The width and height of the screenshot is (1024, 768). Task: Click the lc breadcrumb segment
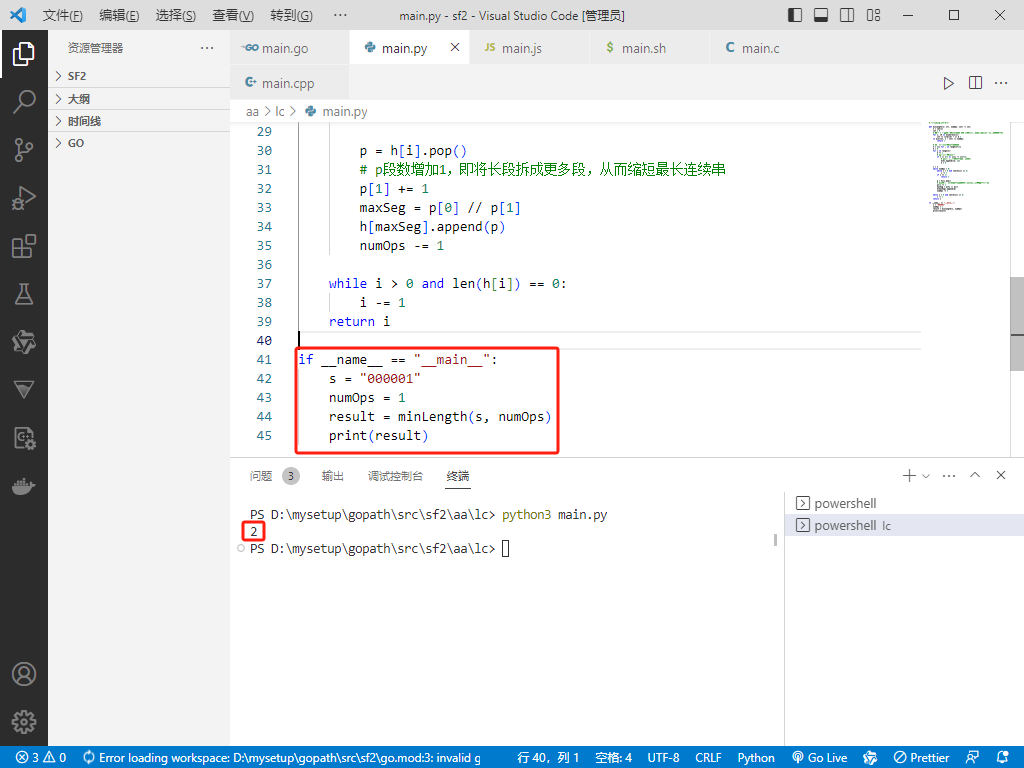280,112
